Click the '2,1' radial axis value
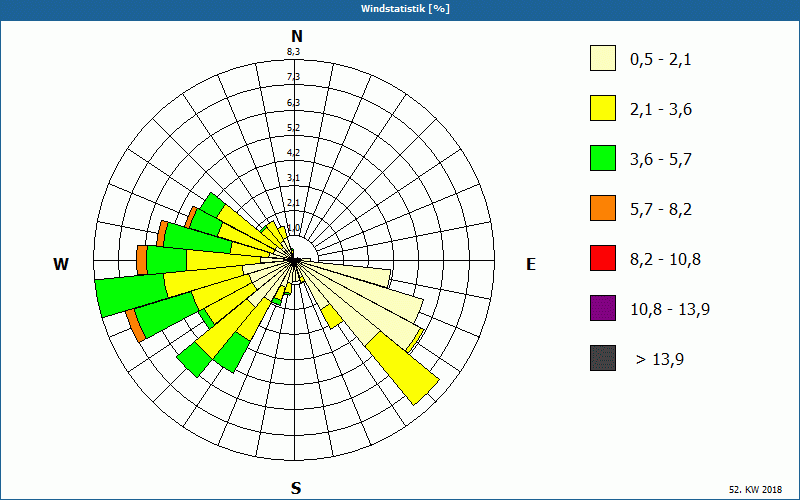Image resolution: width=800 pixels, height=500 pixels. (x=293, y=203)
